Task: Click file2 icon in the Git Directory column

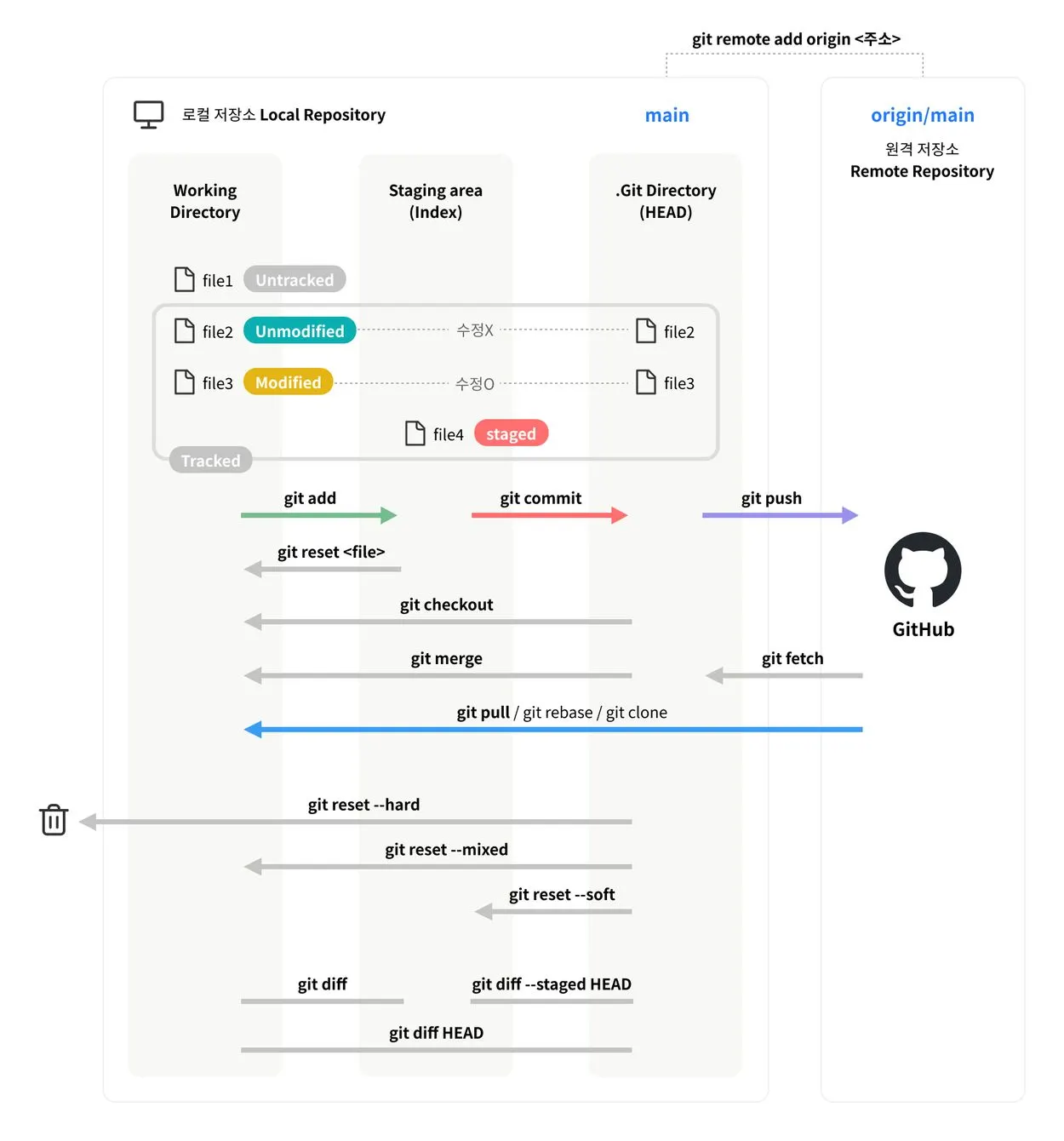Action: [x=646, y=330]
